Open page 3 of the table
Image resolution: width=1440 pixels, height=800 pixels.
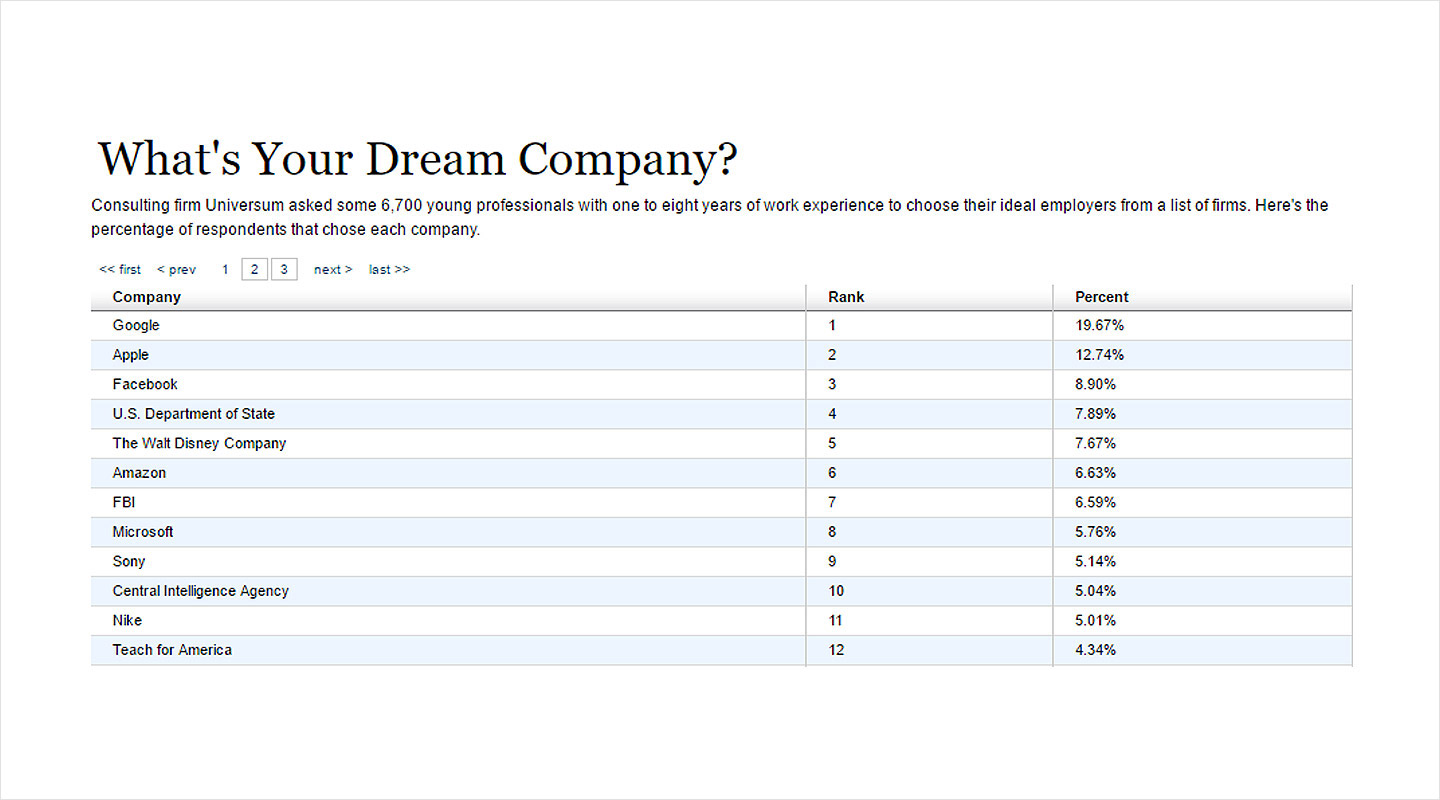point(284,270)
